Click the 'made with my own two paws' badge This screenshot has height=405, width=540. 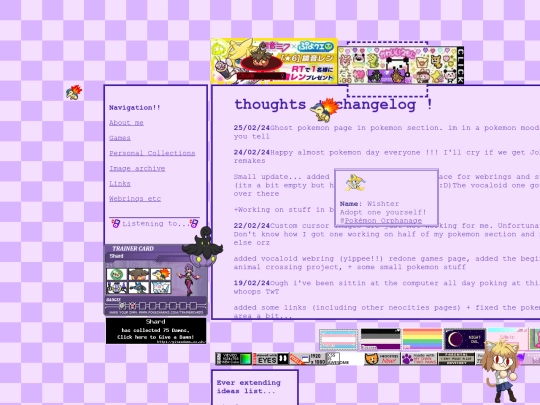(x=419, y=359)
